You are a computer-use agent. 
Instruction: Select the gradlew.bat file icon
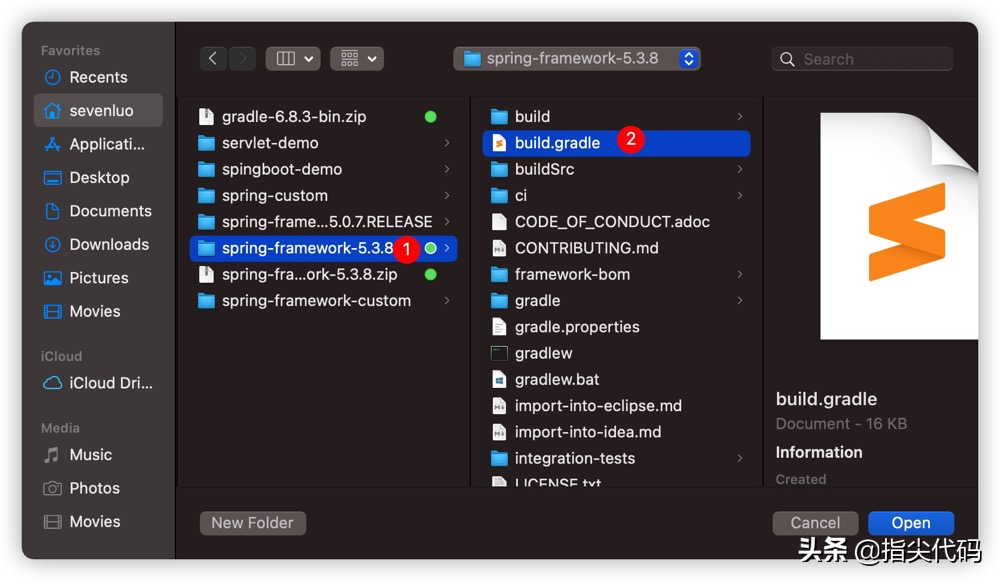pyautogui.click(x=499, y=379)
